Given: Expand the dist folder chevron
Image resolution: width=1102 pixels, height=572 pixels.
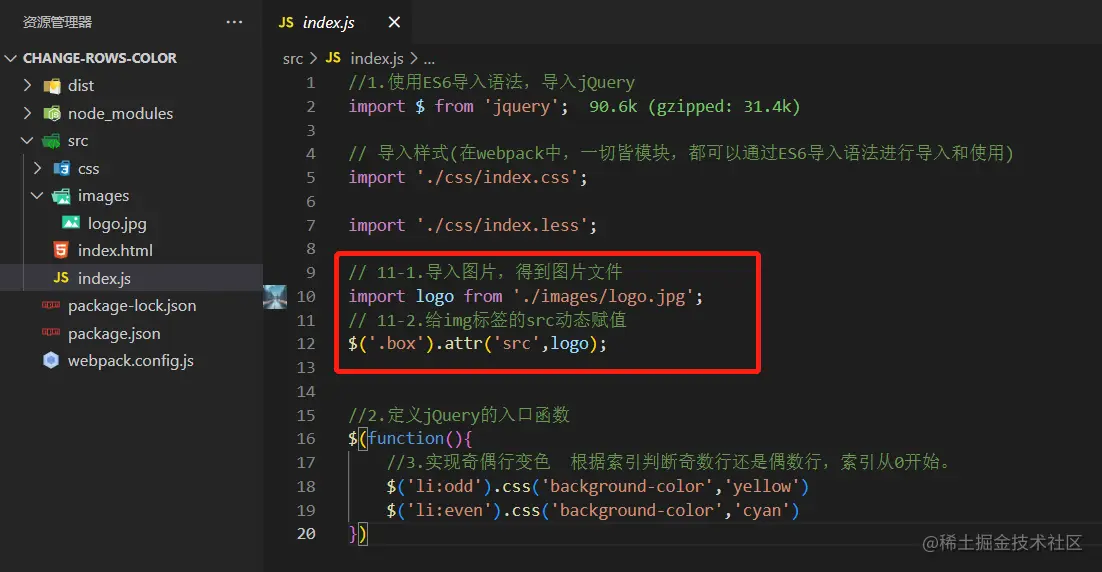Looking at the screenshot, I should click(27, 85).
